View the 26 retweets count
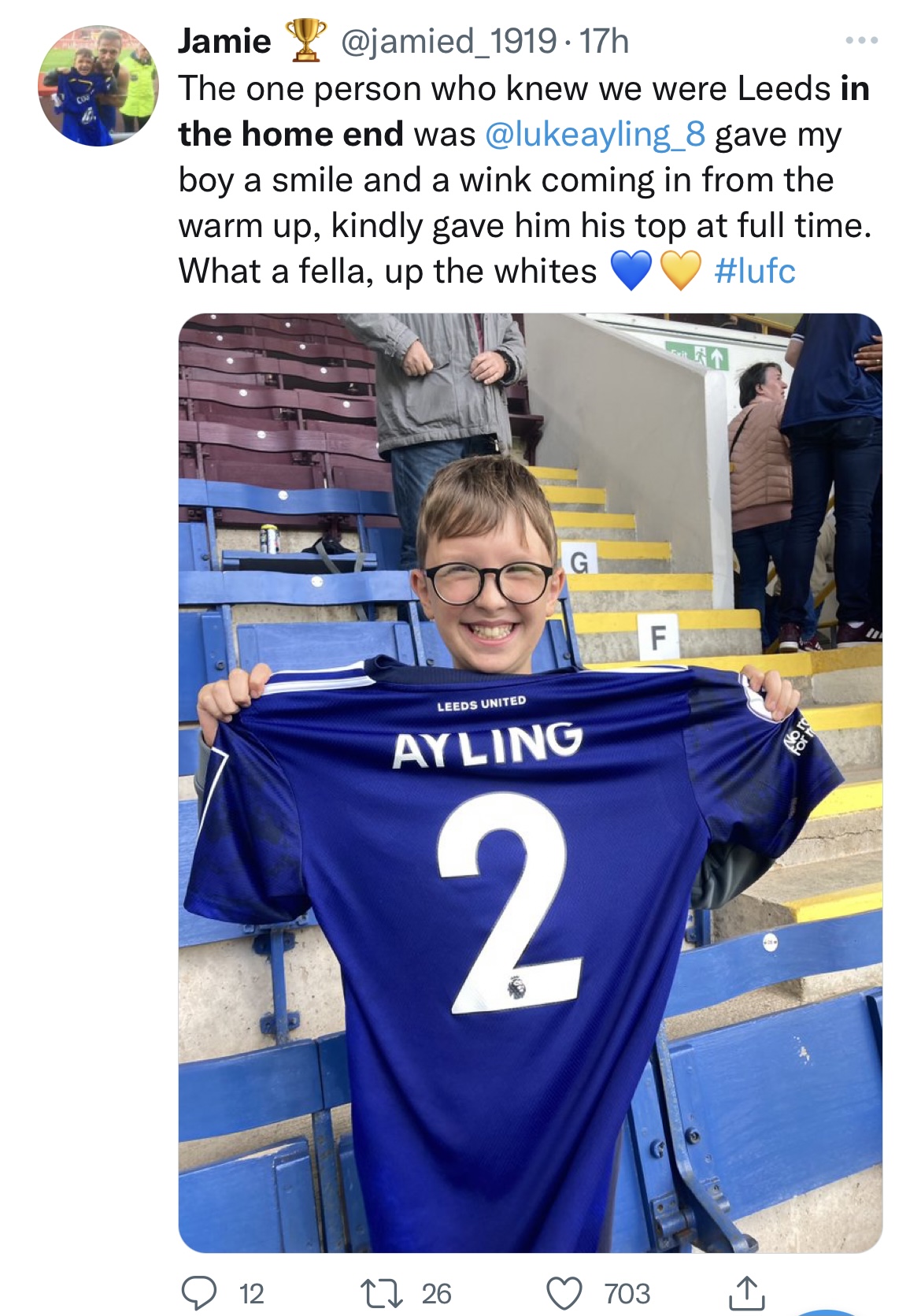 pyautogui.click(x=436, y=1293)
